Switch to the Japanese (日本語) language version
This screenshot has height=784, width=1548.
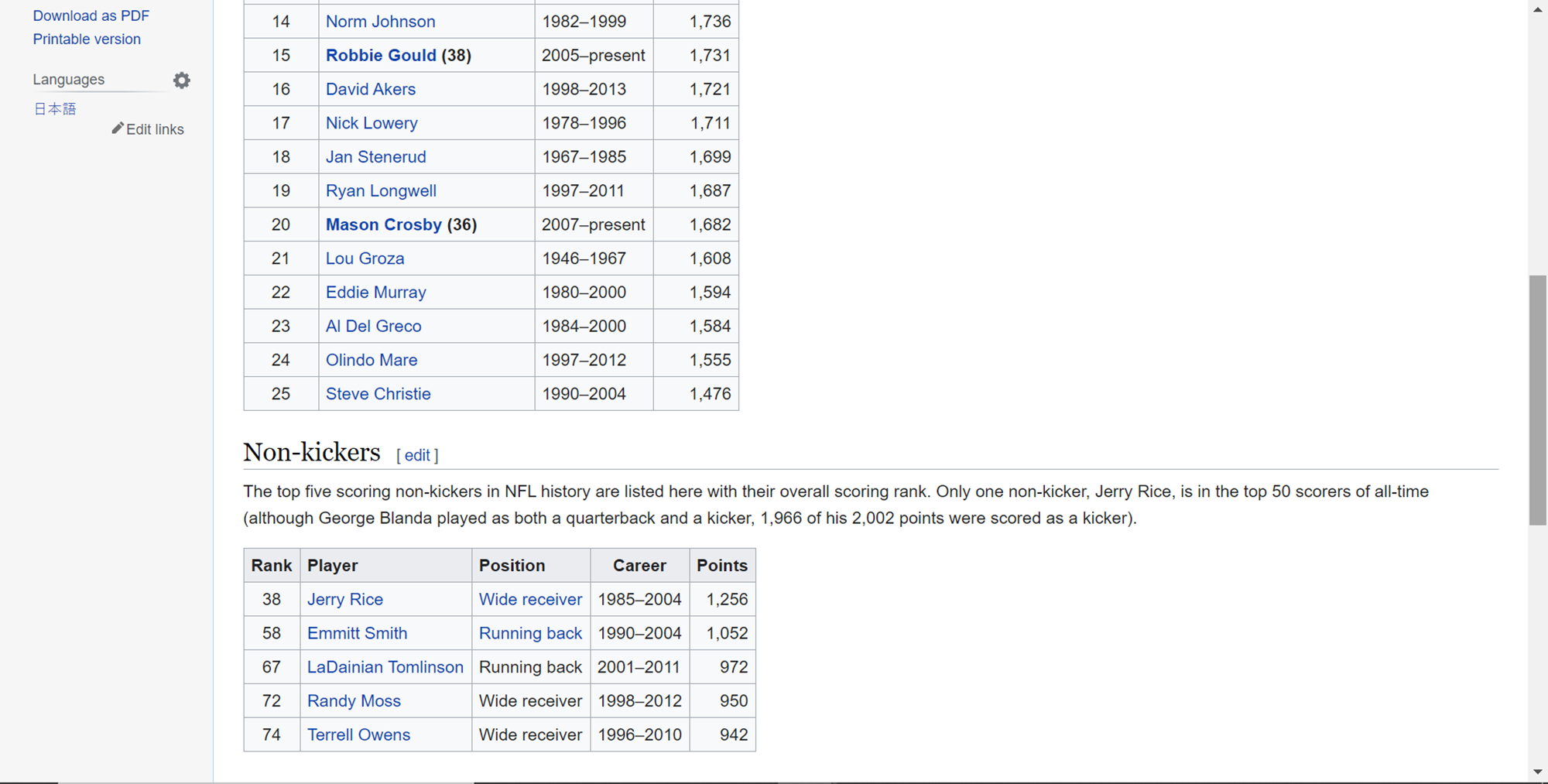(55, 109)
